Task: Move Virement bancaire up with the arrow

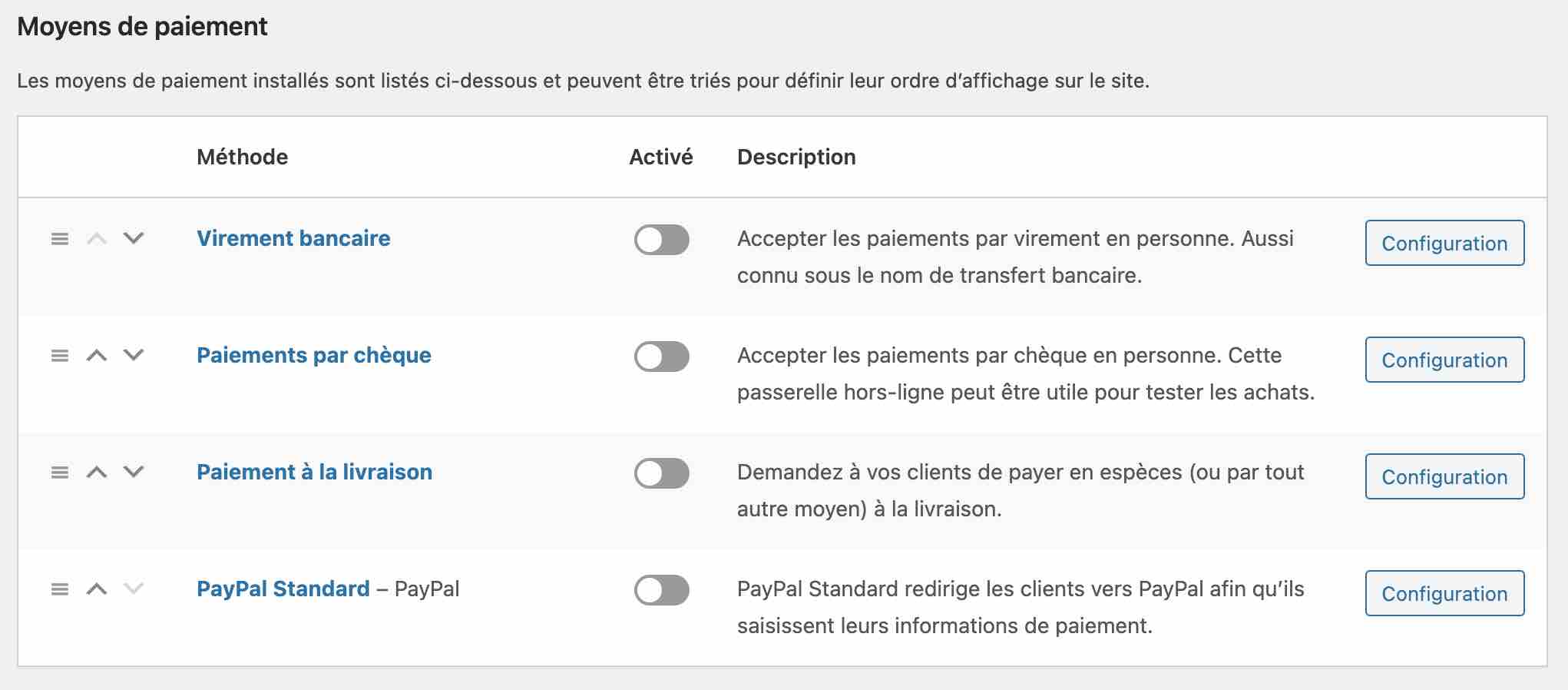Action: pyautogui.click(x=97, y=239)
